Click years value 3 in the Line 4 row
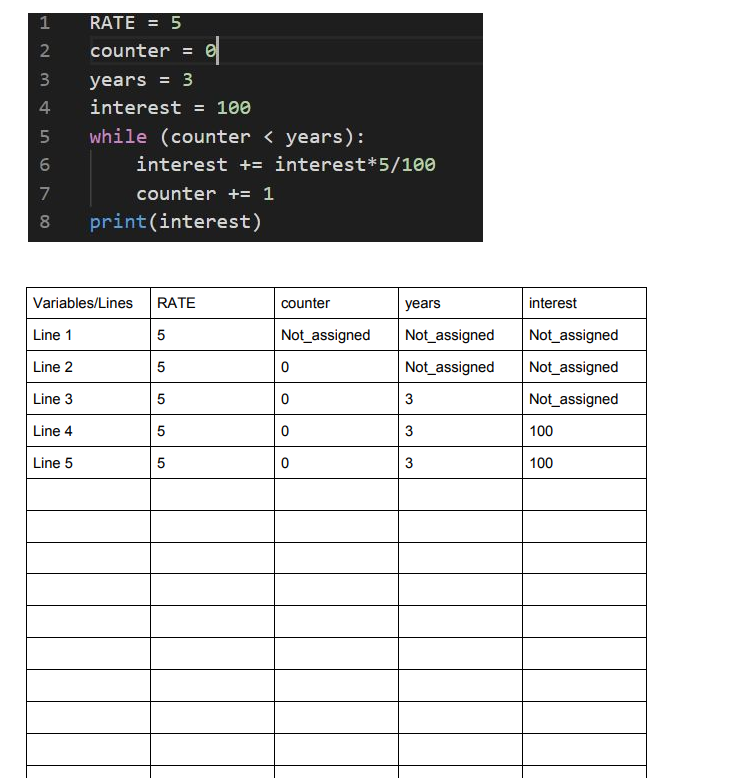This screenshot has height=778, width=733. tap(409, 431)
